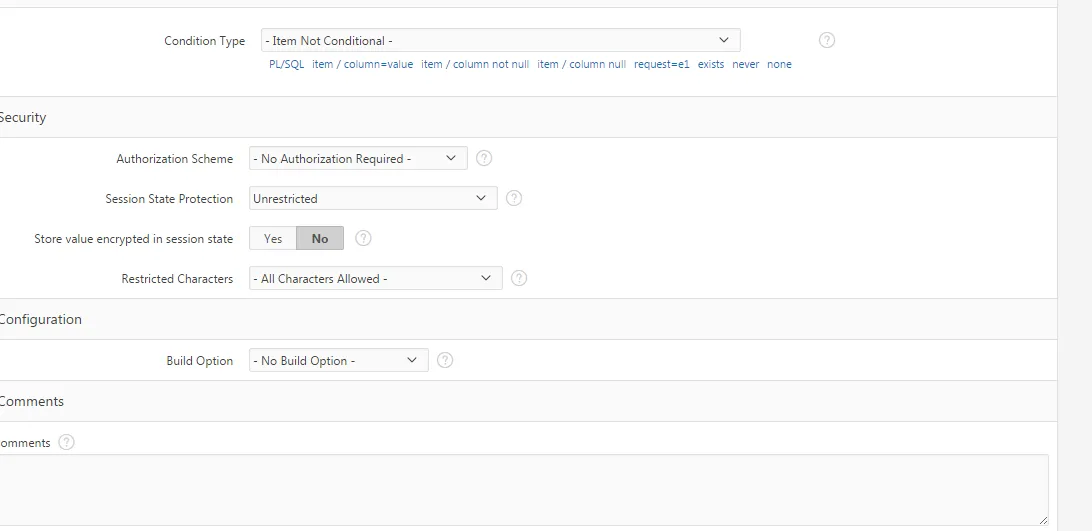The width and height of the screenshot is (1092, 531).
Task: Open the Condition Type dropdown
Action: click(500, 40)
